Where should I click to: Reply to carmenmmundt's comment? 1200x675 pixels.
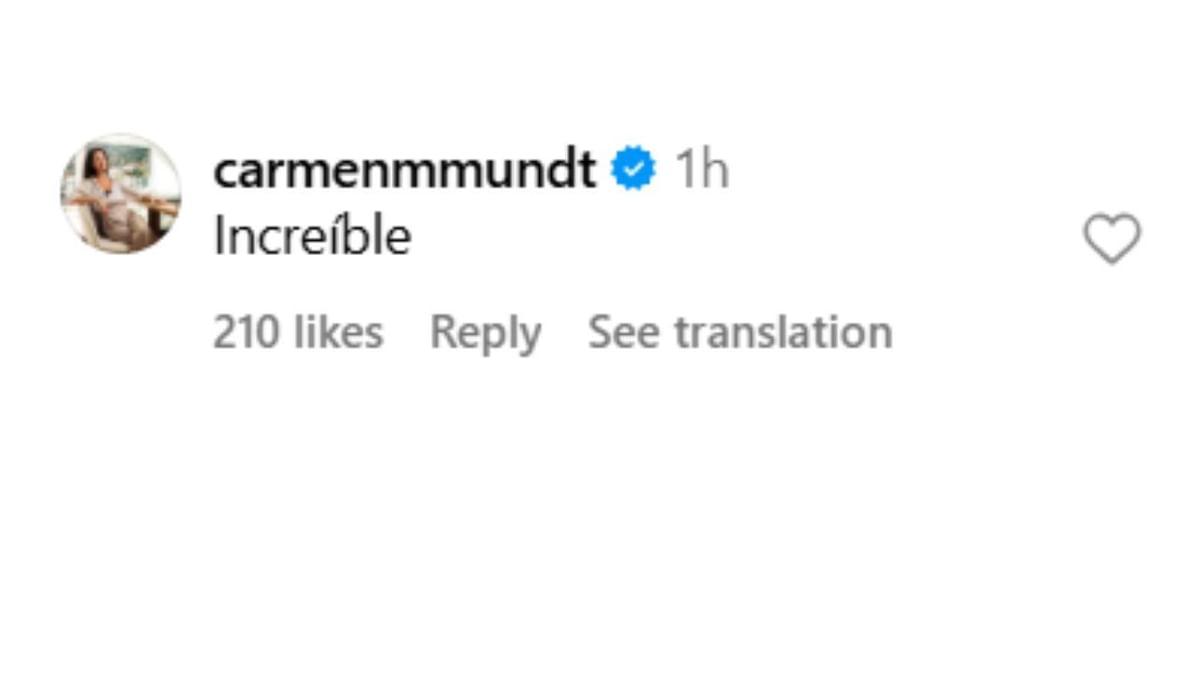[485, 332]
